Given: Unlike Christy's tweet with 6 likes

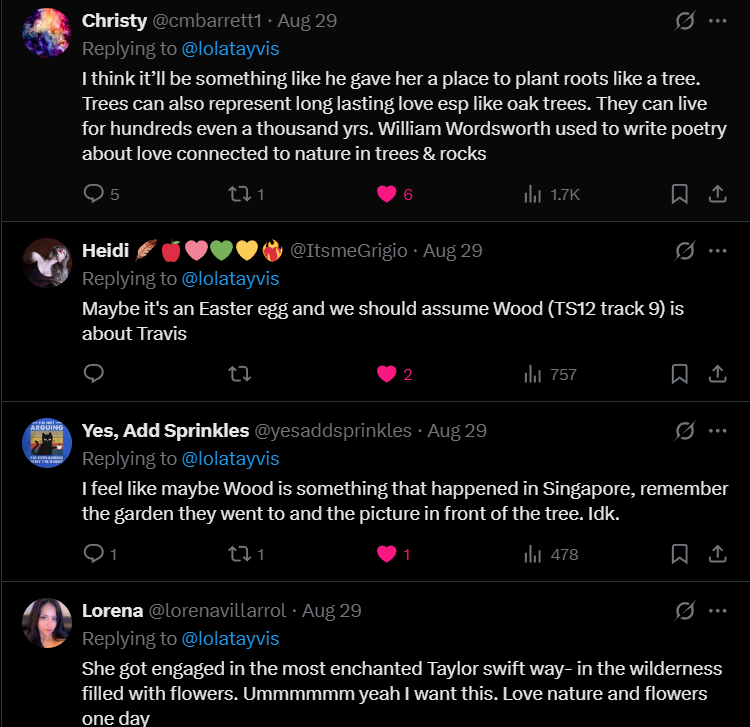Looking at the screenshot, I should tap(387, 194).
